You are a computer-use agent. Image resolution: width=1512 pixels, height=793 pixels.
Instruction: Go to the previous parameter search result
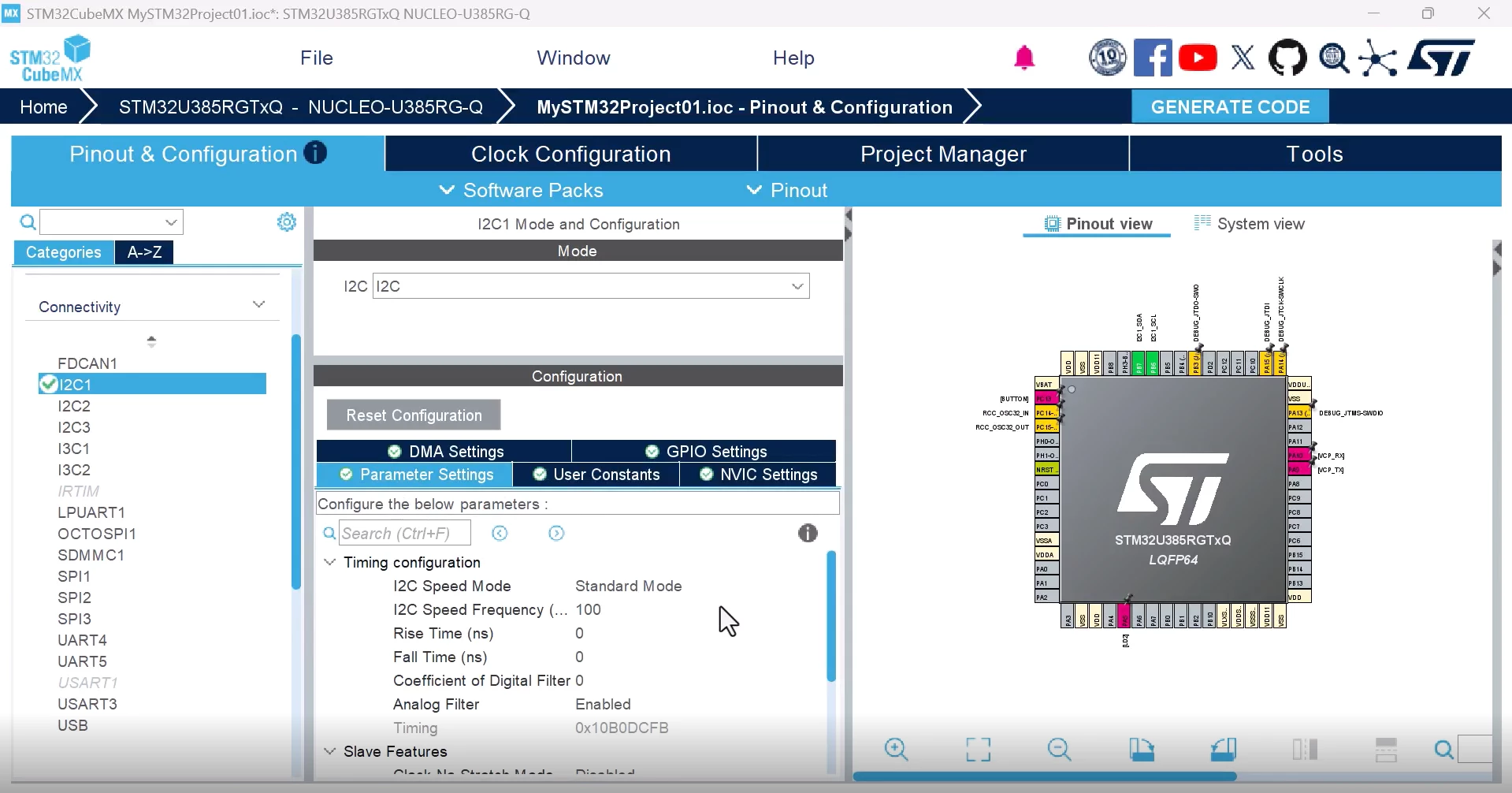point(500,534)
